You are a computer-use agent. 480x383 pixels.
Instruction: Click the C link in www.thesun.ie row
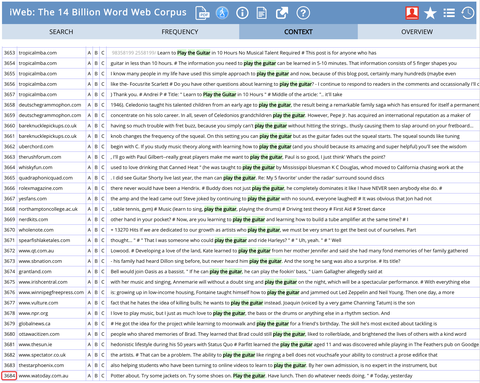[103, 344]
